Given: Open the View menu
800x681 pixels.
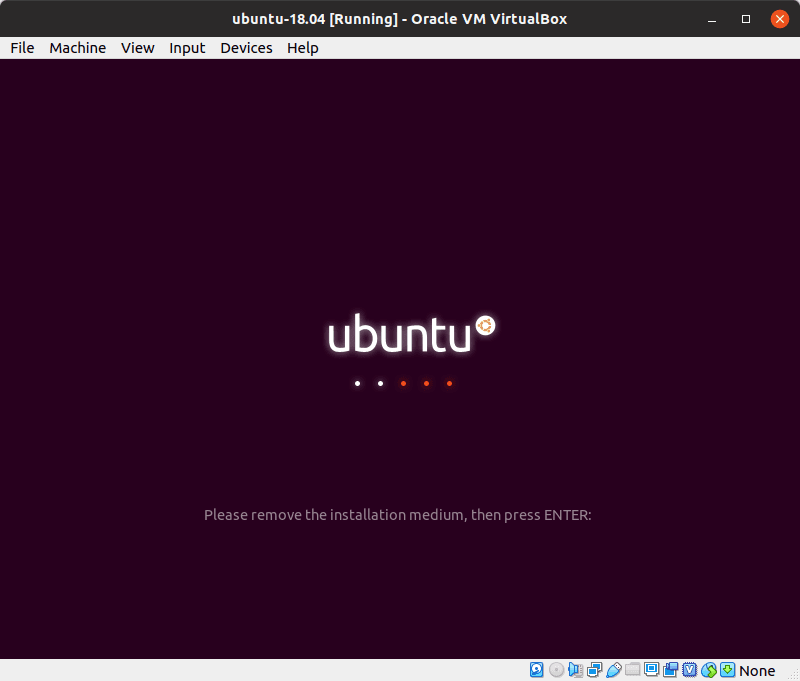Looking at the screenshot, I should pos(138,48).
